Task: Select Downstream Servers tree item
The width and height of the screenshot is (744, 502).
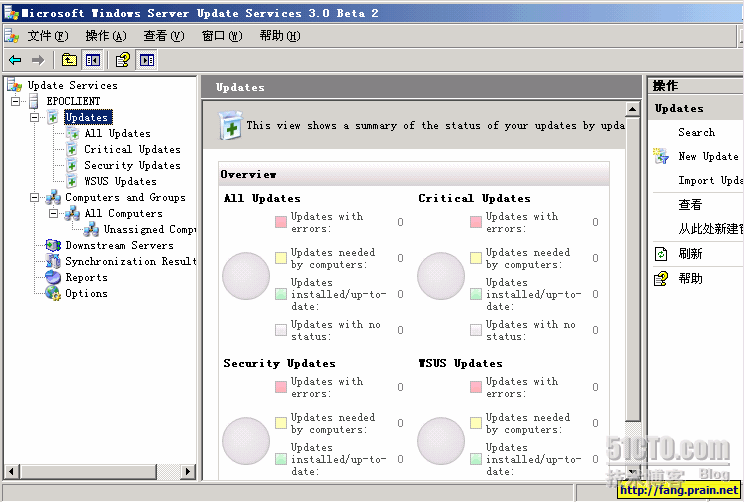Action: coord(119,245)
